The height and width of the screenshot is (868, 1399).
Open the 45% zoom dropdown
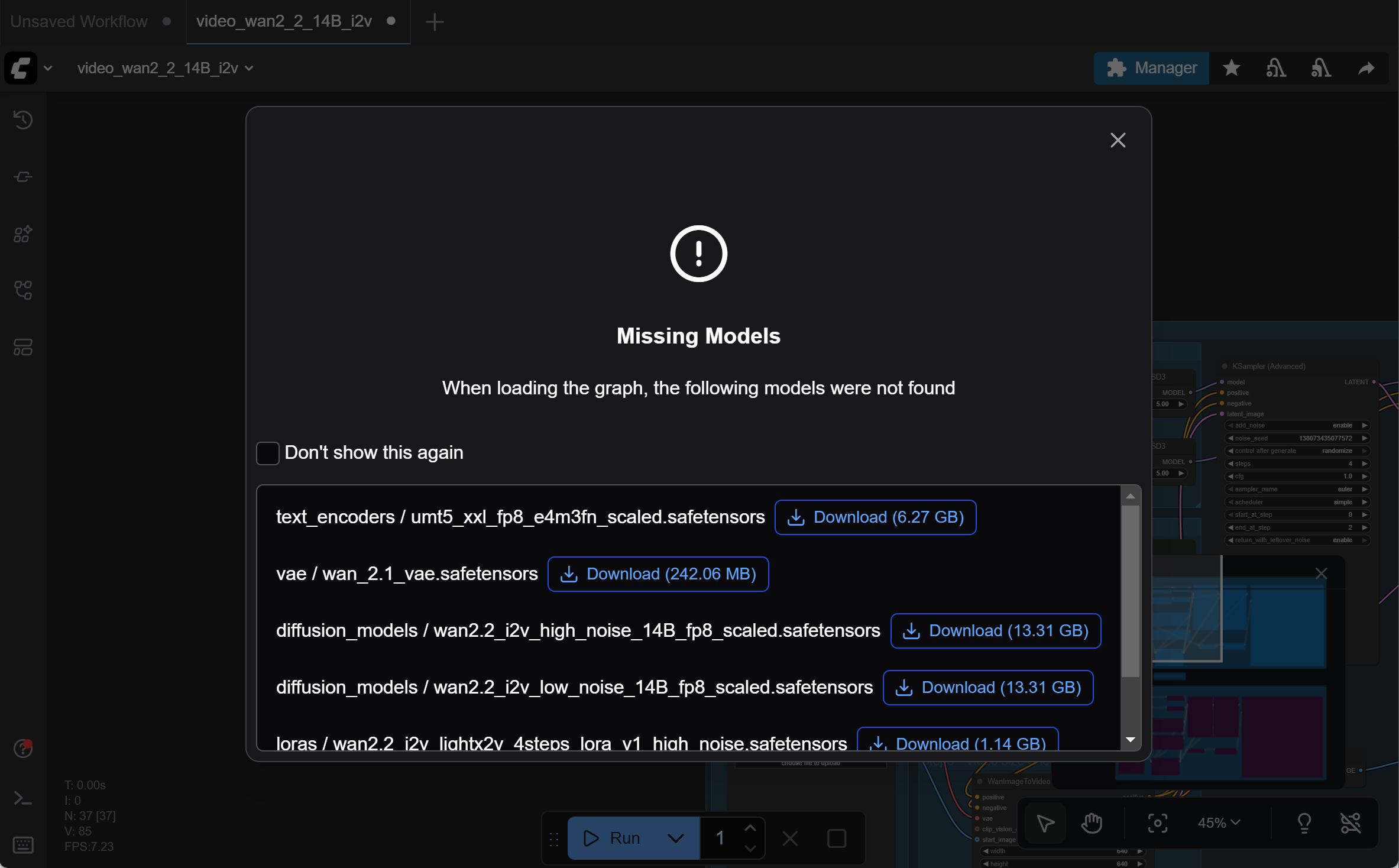pos(1219,823)
